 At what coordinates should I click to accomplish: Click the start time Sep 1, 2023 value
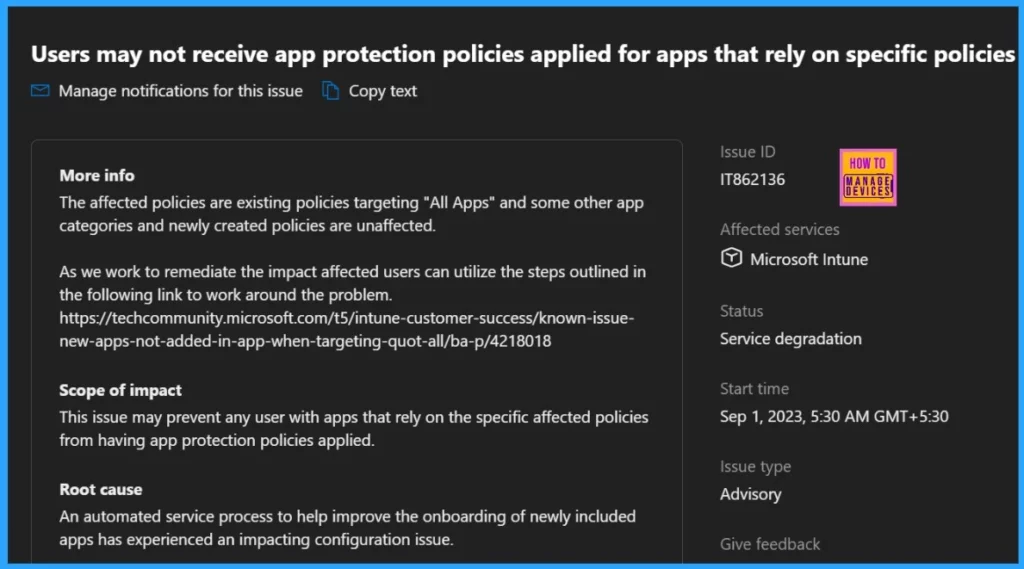834,417
